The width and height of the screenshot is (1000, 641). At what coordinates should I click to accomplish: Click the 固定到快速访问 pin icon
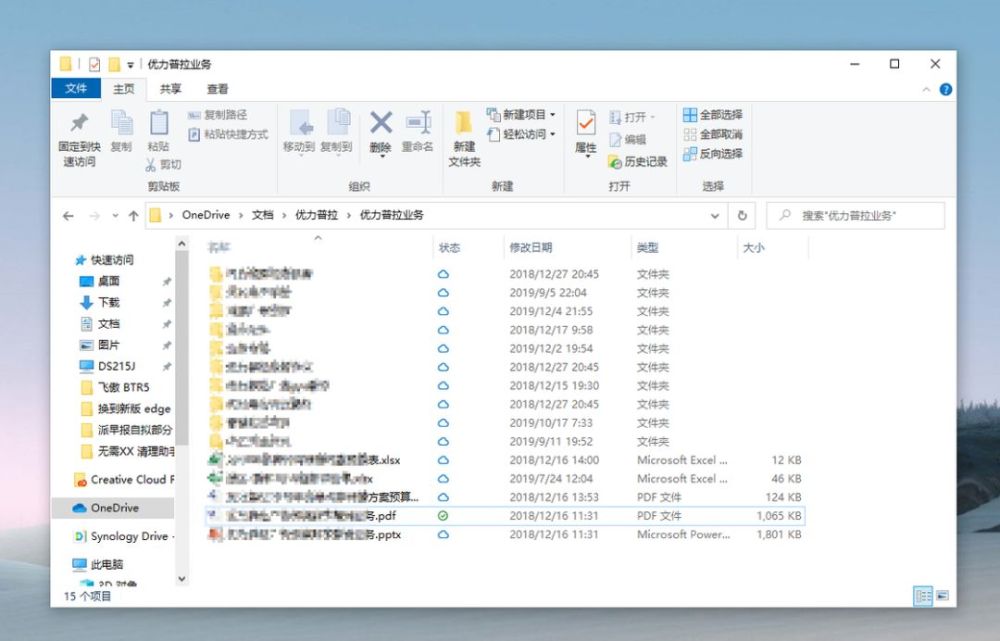click(x=79, y=122)
